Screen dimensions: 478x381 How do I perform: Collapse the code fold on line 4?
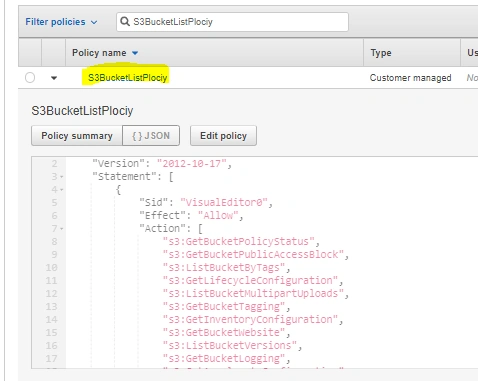pos(62,190)
